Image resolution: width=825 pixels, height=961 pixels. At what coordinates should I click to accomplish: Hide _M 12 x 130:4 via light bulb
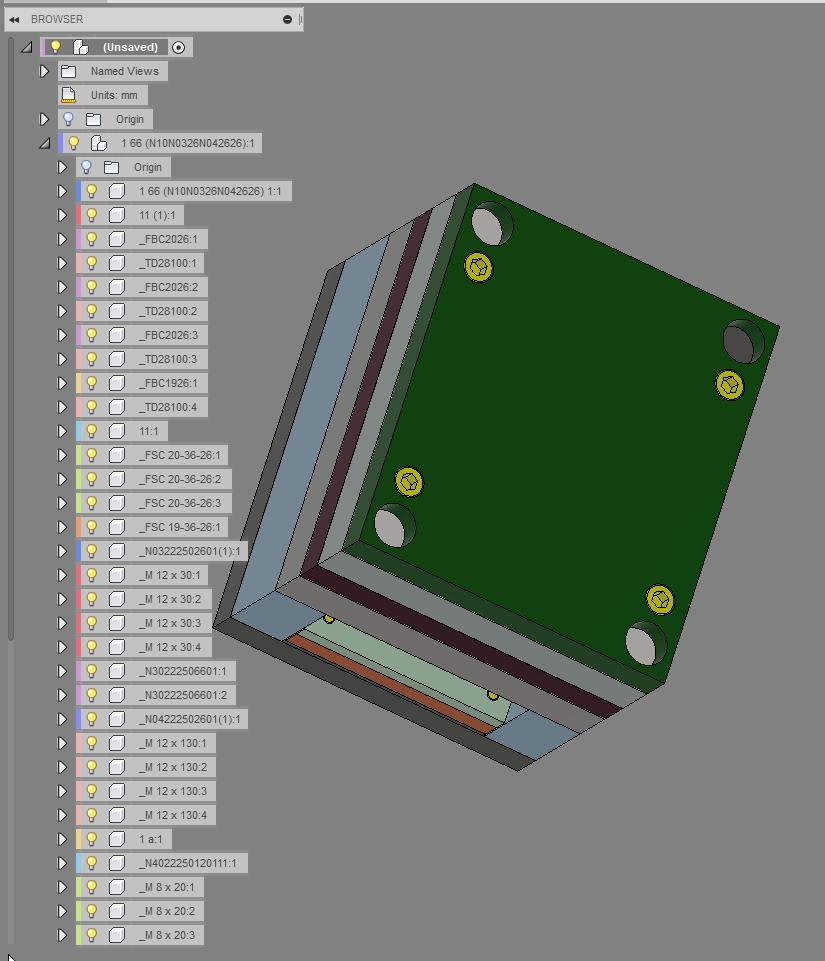tap(91, 815)
